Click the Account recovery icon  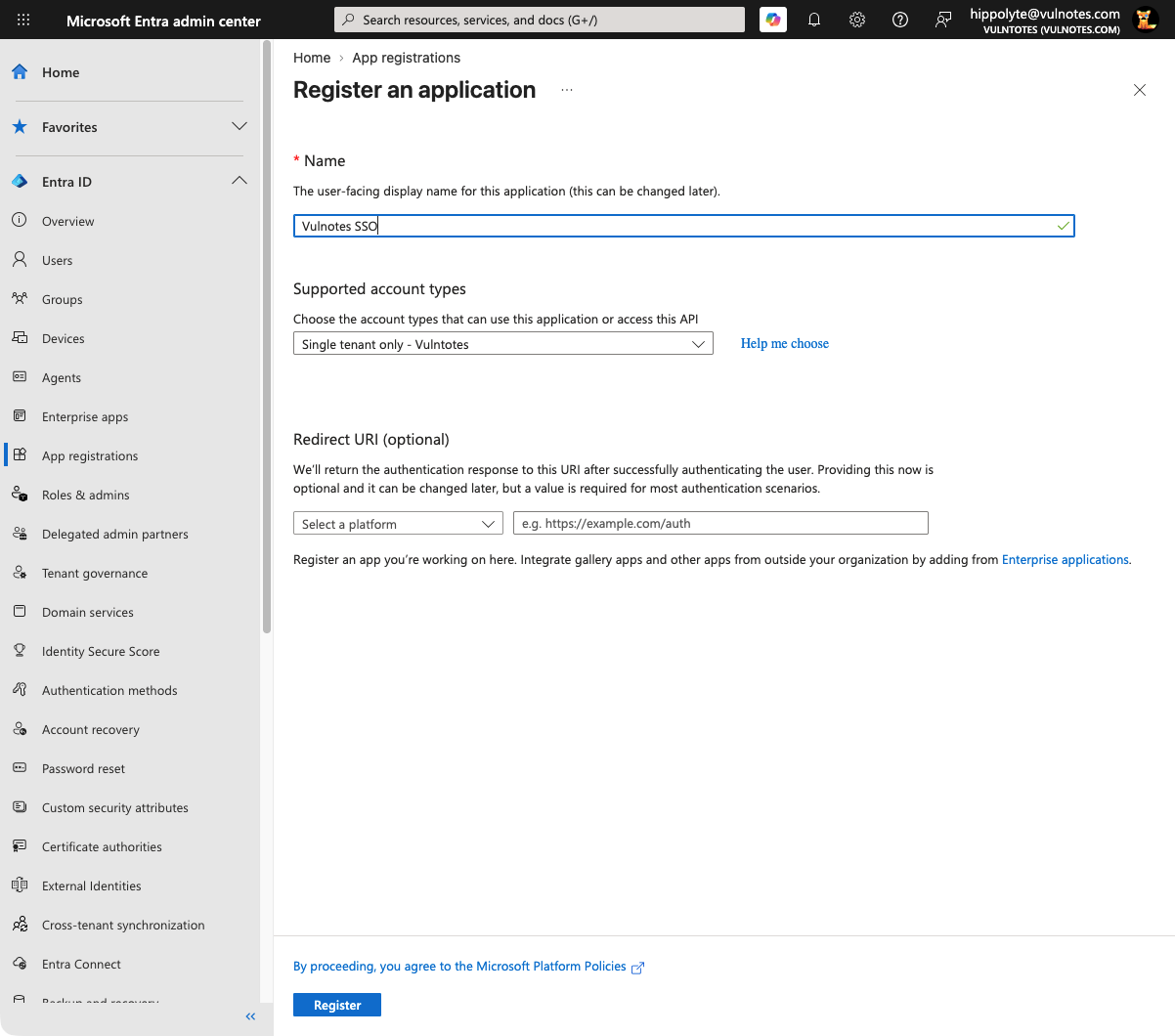click(20, 728)
